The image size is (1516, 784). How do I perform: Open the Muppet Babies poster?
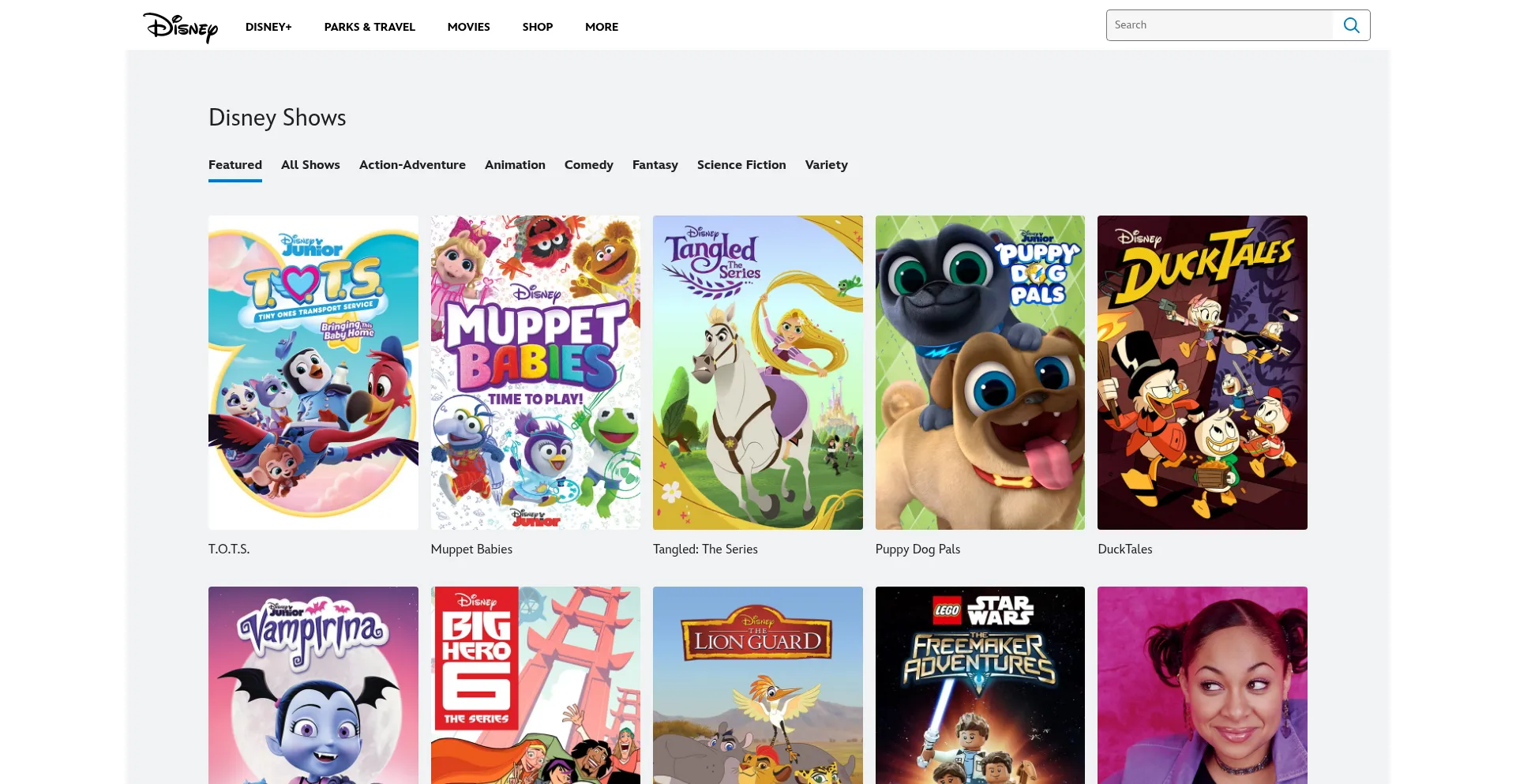[x=535, y=373]
